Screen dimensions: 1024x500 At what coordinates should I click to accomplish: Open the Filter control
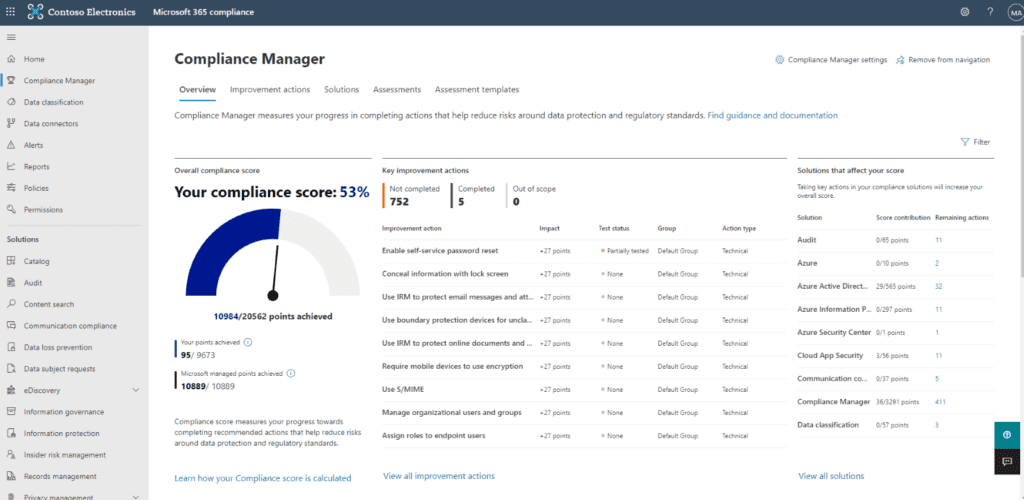[975, 142]
